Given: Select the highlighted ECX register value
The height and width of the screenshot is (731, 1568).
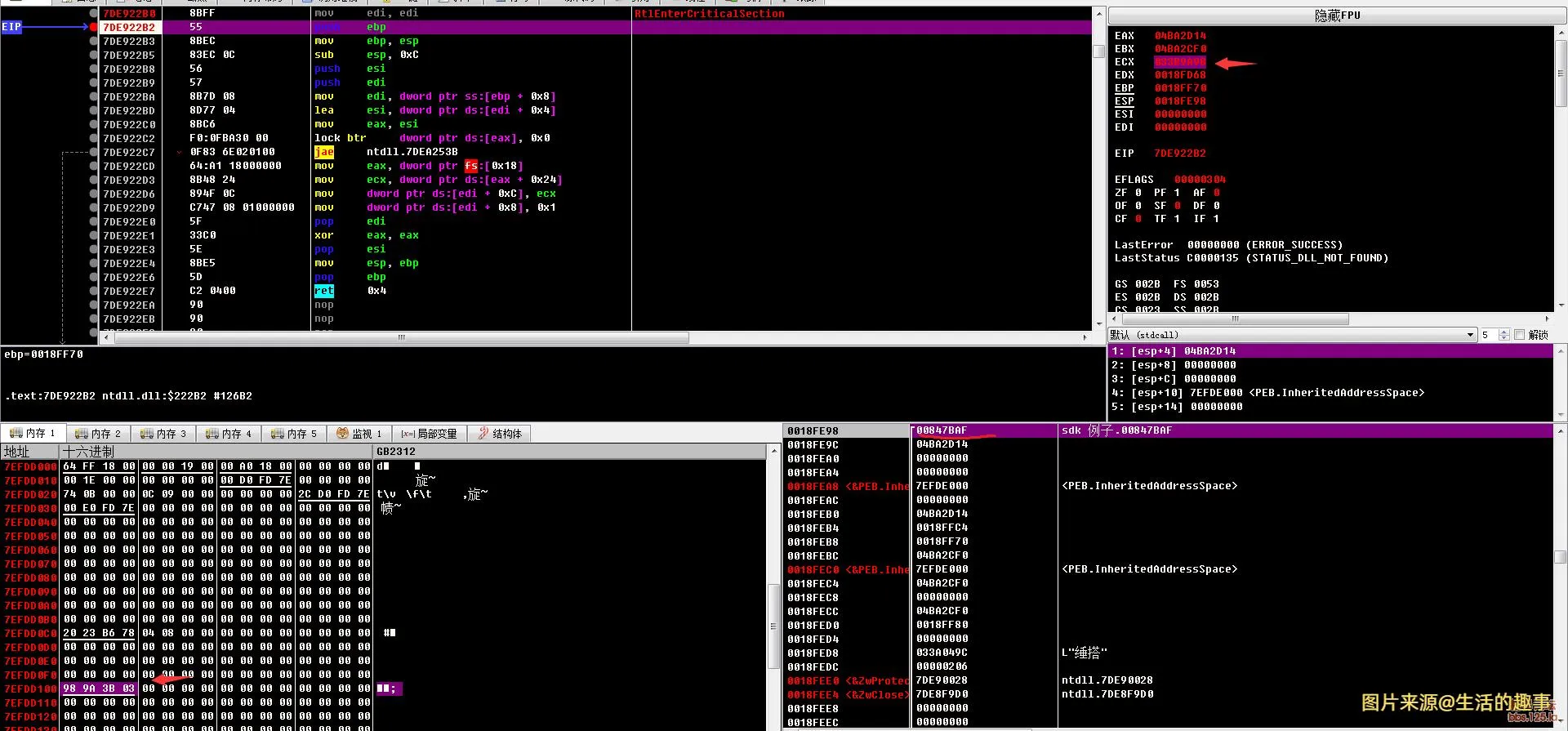Looking at the screenshot, I should coord(1179,62).
